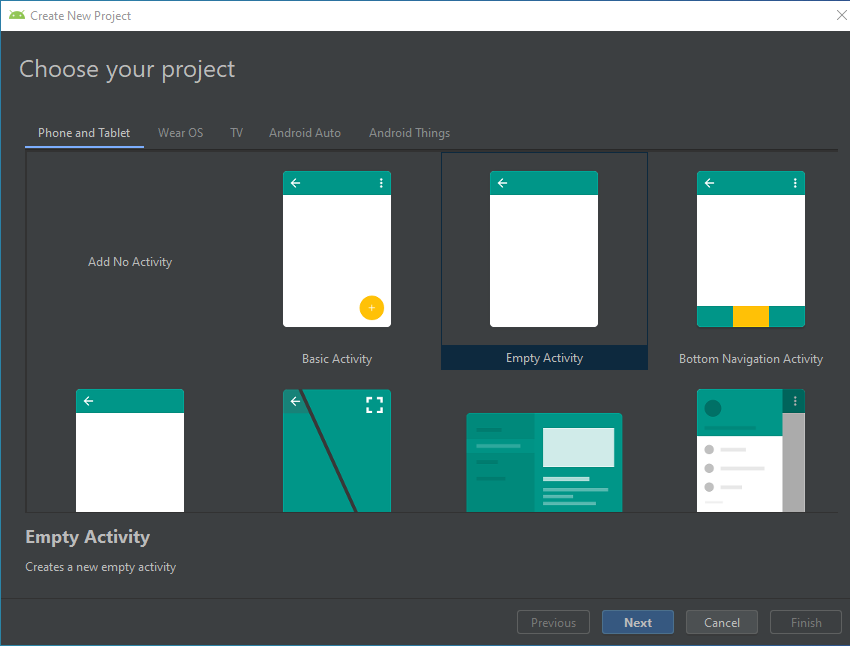Select the Phone and Tablet tab

pos(84,133)
